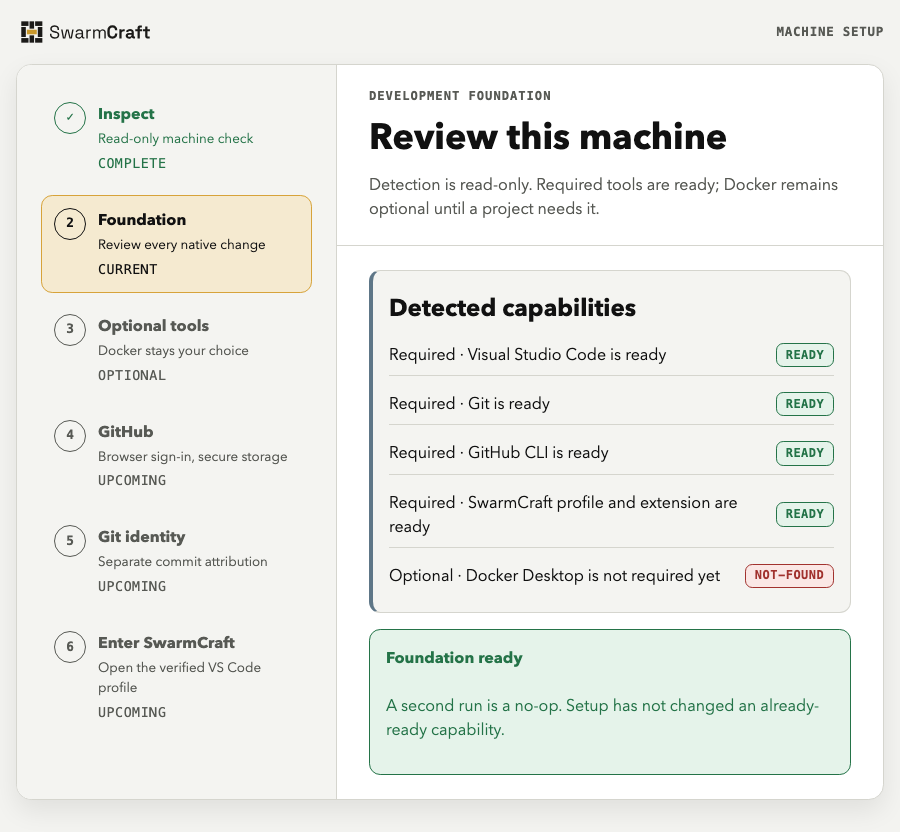Click the step 2 number circle
900x832 pixels.
(x=70, y=223)
